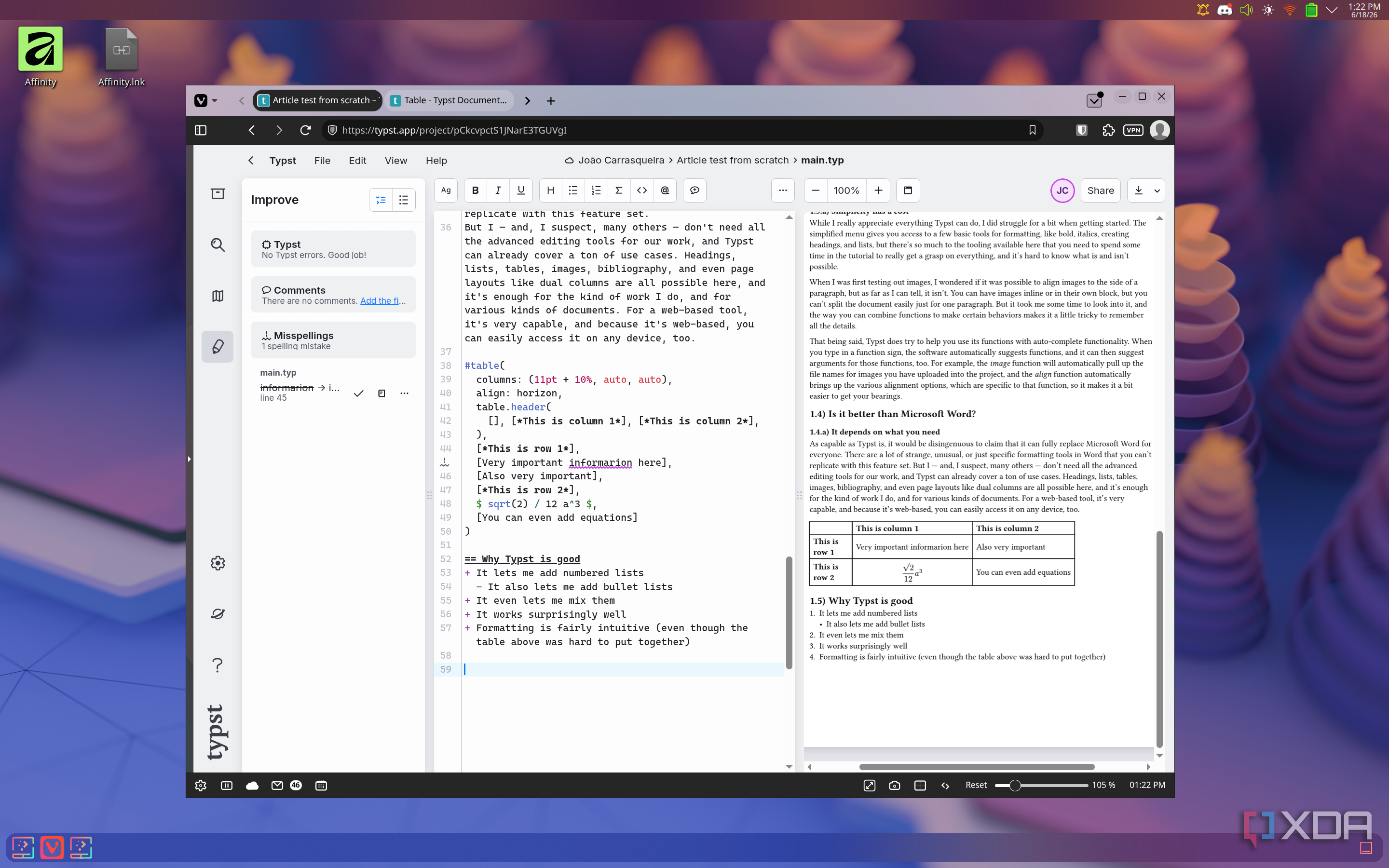The width and height of the screenshot is (1389, 868).
Task: Open the View menu
Action: (395, 161)
